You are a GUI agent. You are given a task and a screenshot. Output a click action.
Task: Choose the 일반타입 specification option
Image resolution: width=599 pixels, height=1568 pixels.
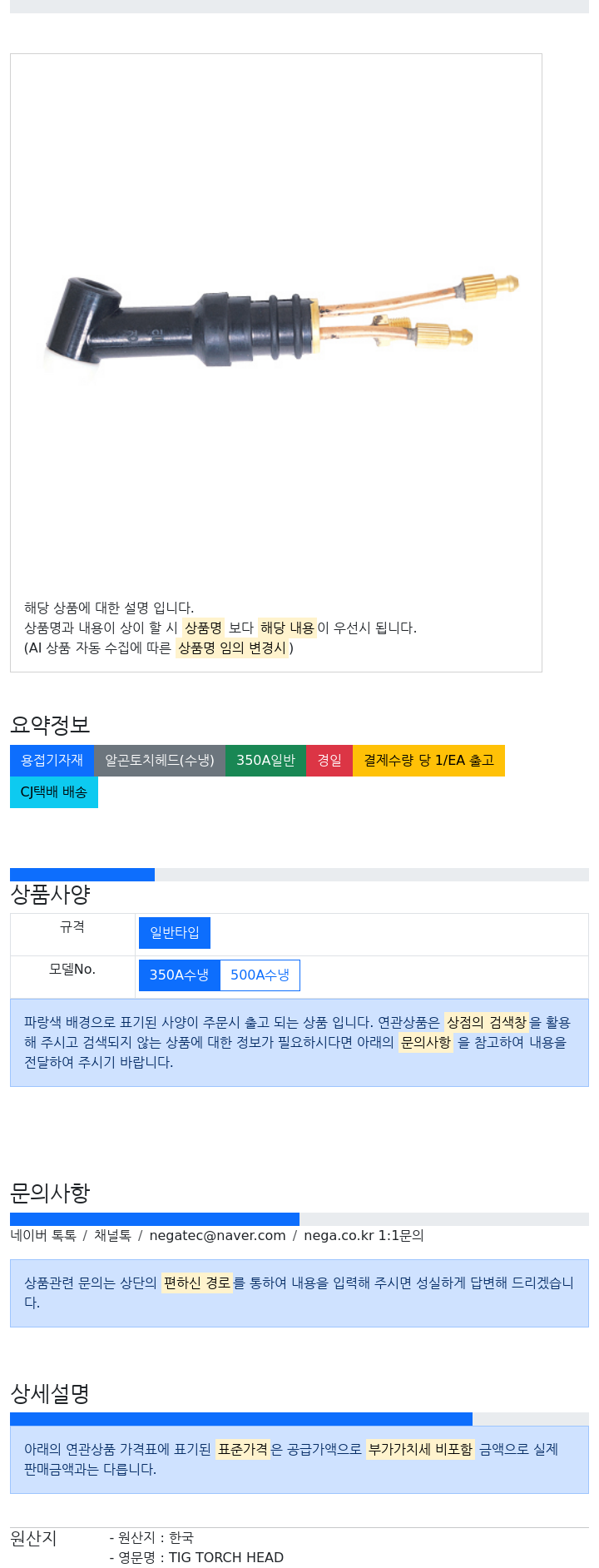coord(175,933)
